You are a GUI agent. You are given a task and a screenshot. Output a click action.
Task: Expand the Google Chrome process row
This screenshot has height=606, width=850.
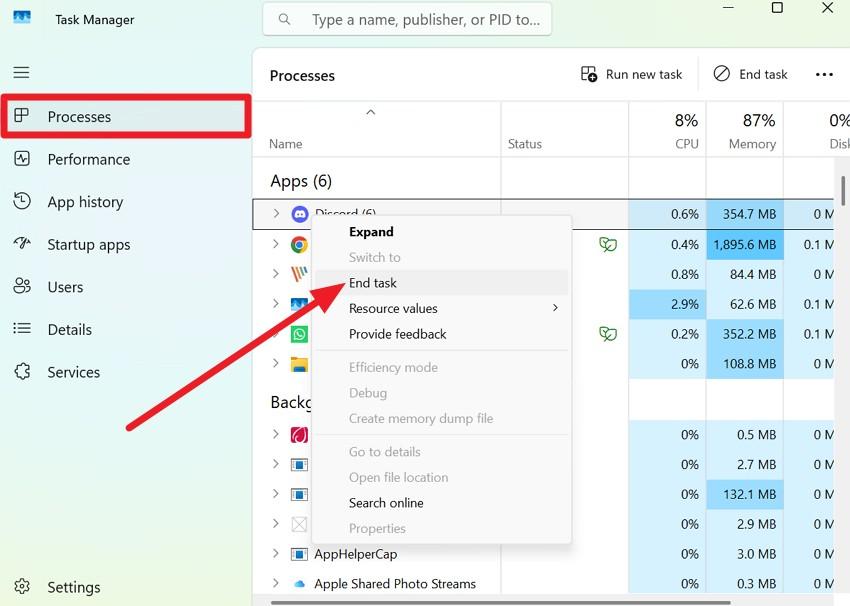point(277,244)
